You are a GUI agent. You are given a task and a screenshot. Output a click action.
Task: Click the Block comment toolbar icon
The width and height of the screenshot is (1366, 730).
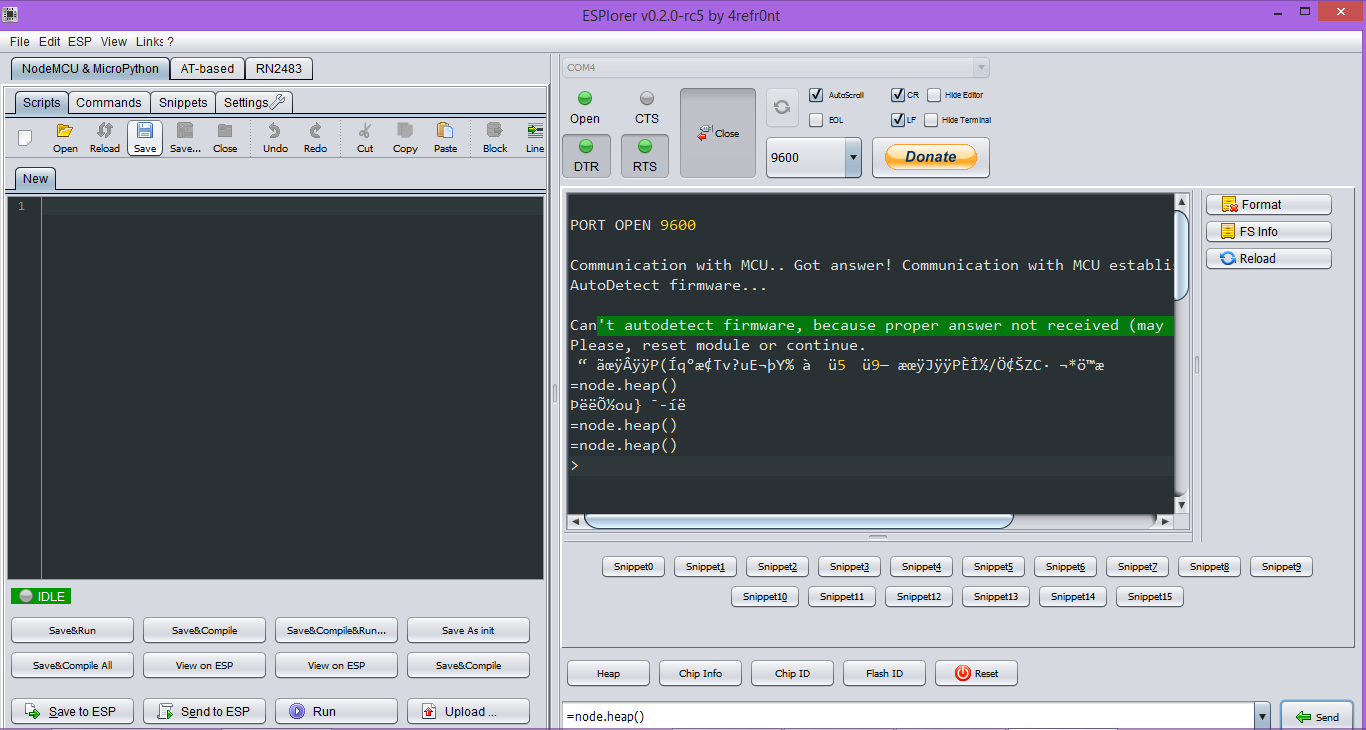coord(495,137)
